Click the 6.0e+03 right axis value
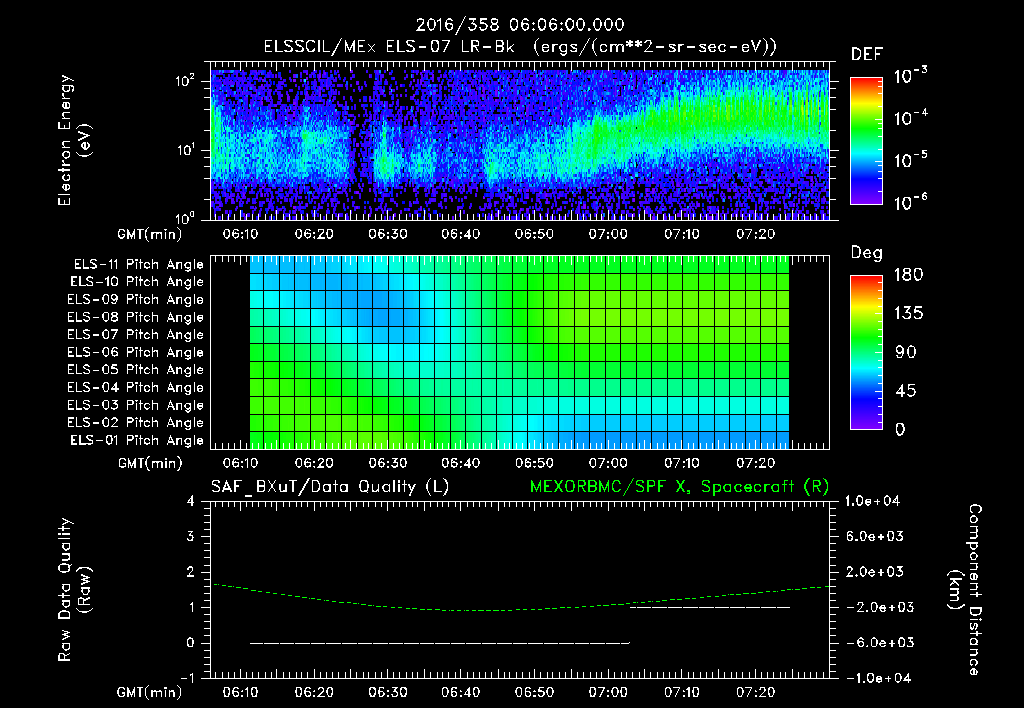This screenshot has height=708, width=1024. tap(875, 536)
